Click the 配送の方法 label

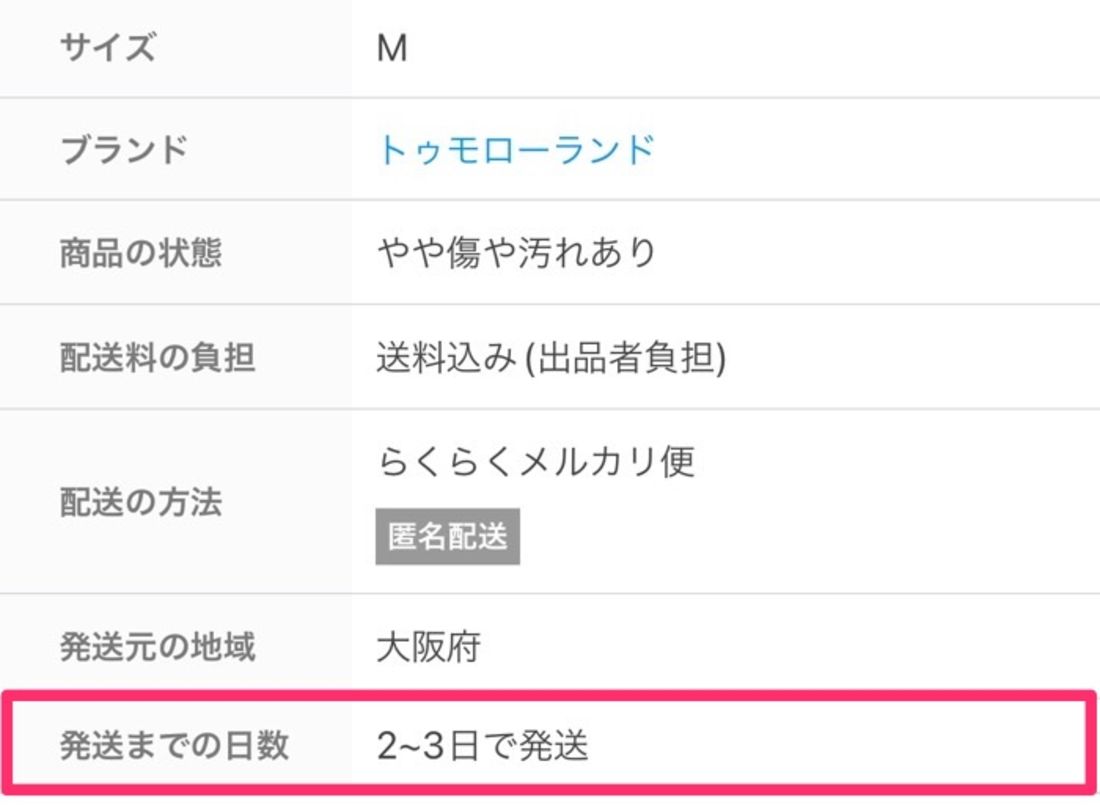tap(140, 502)
